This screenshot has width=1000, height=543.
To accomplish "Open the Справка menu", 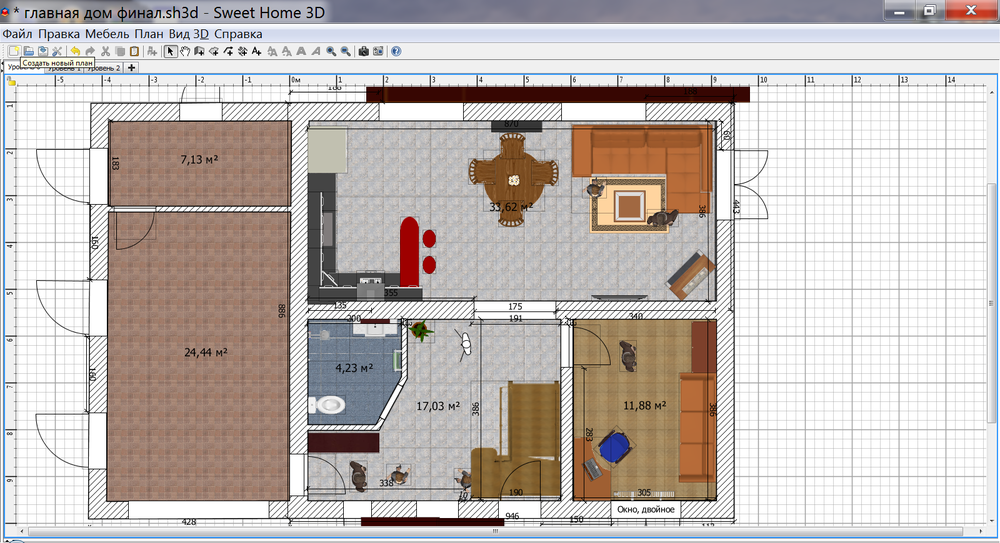I will pyautogui.click(x=238, y=34).
